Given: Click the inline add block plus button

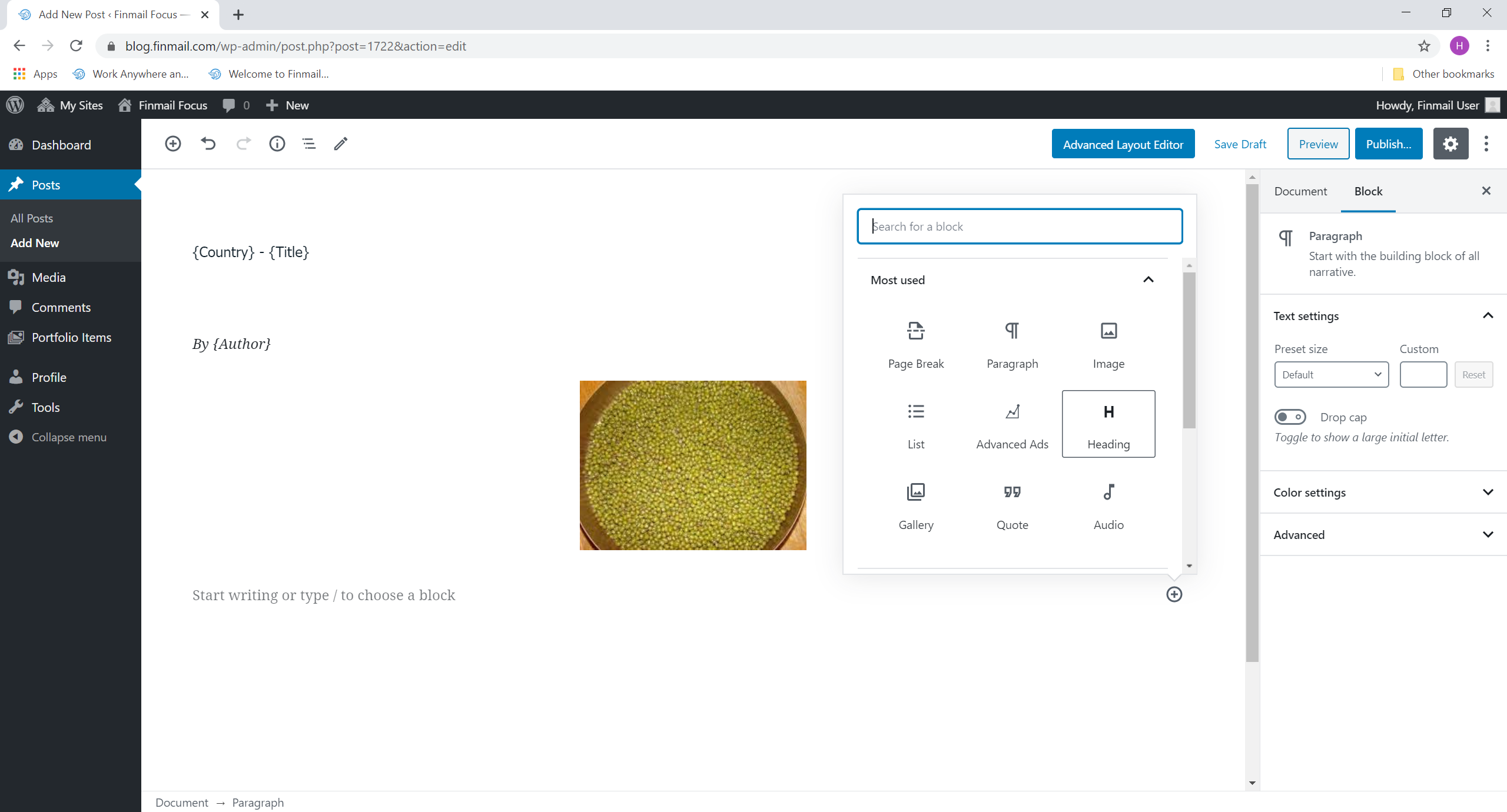Looking at the screenshot, I should [x=1174, y=594].
